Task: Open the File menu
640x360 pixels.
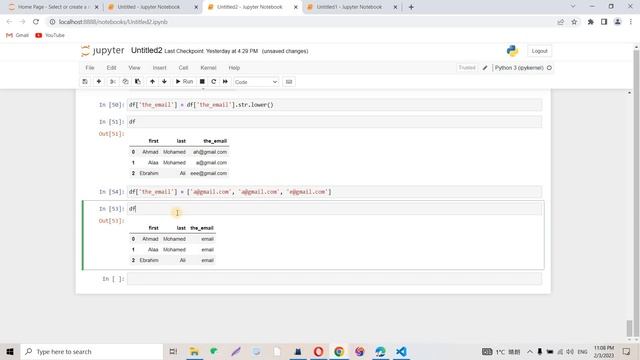Action: (x=90, y=68)
